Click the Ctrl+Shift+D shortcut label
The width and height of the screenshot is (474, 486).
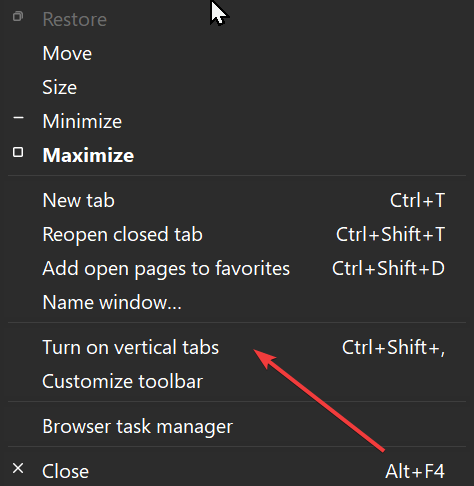(388, 268)
